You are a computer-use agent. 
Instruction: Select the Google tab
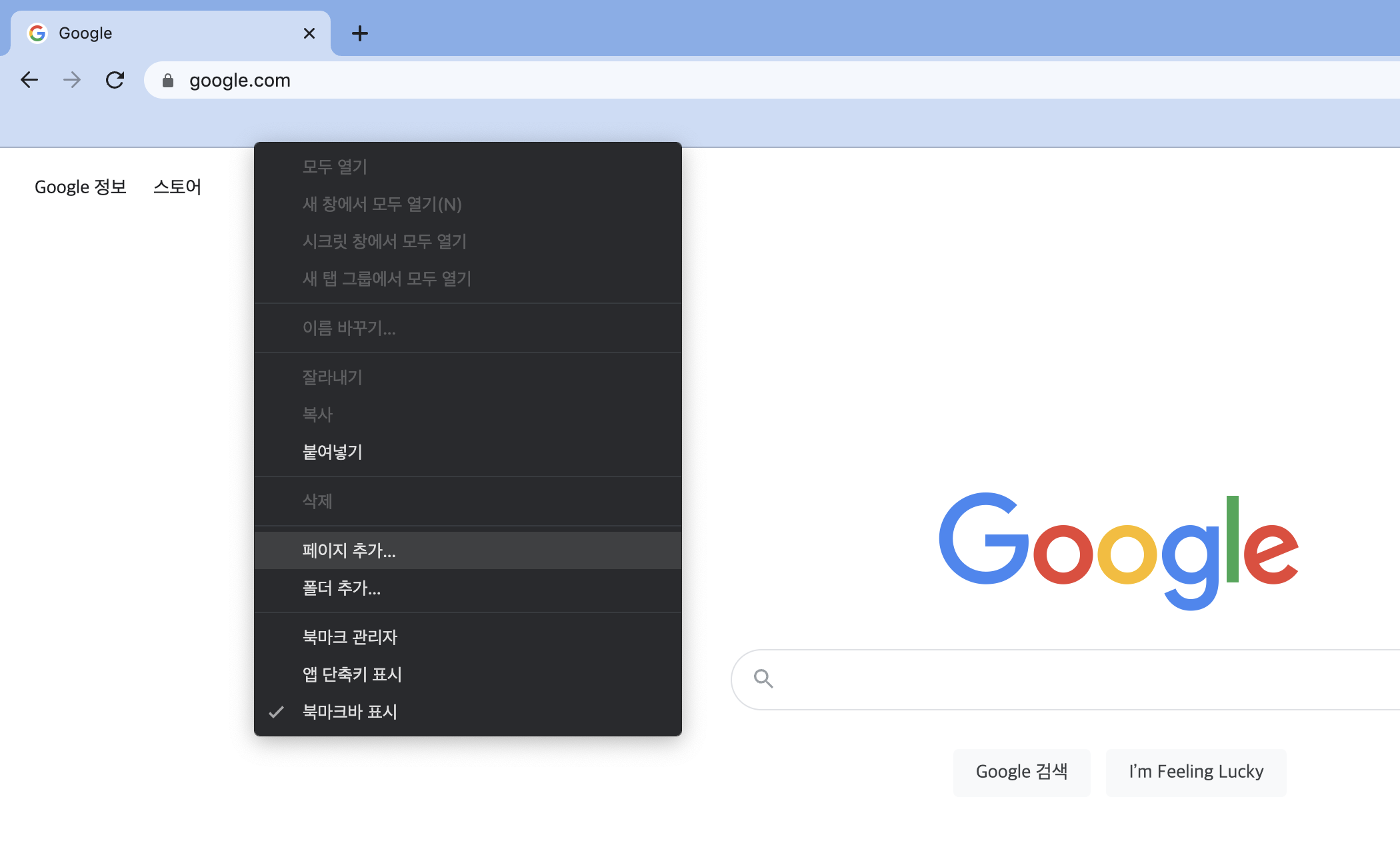171,33
